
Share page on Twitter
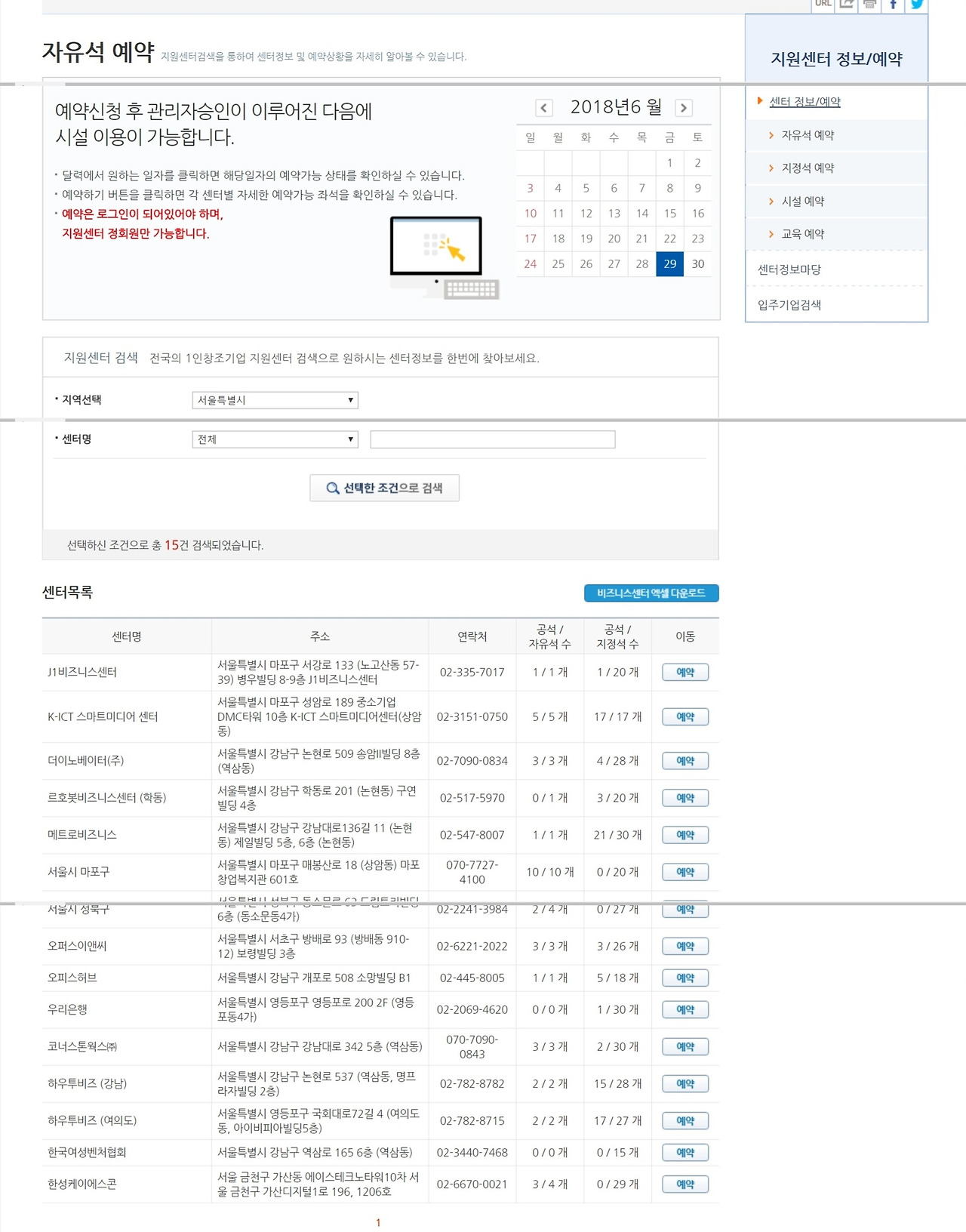click(x=917, y=5)
